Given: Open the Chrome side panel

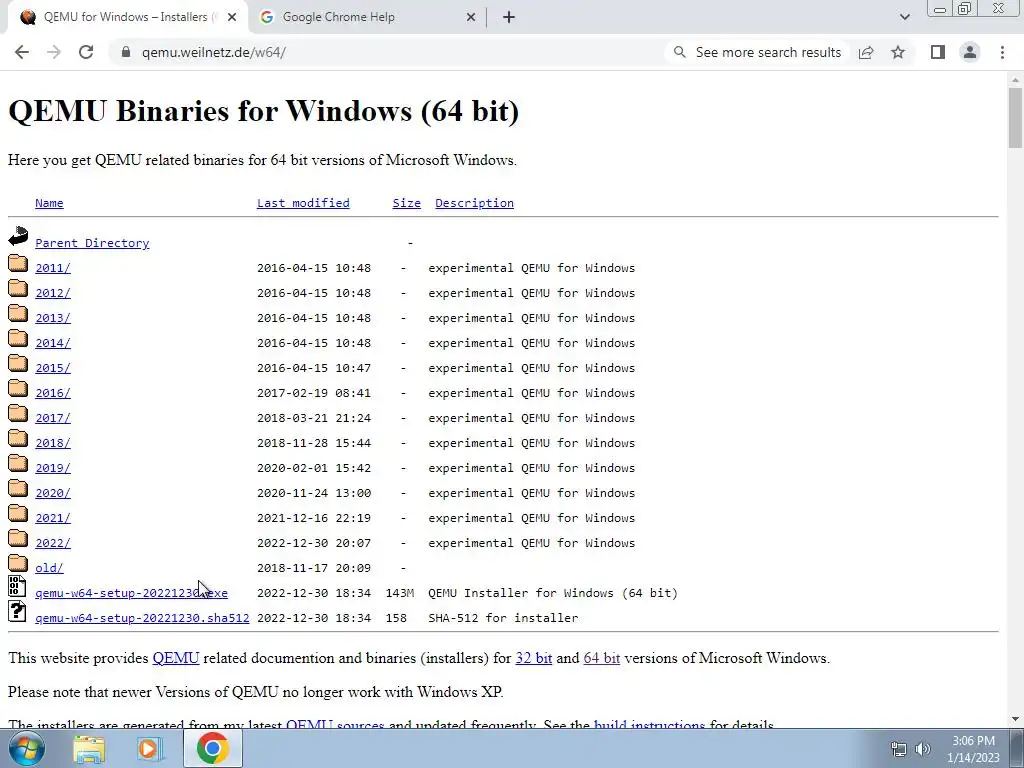Looking at the screenshot, I should [938, 52].
